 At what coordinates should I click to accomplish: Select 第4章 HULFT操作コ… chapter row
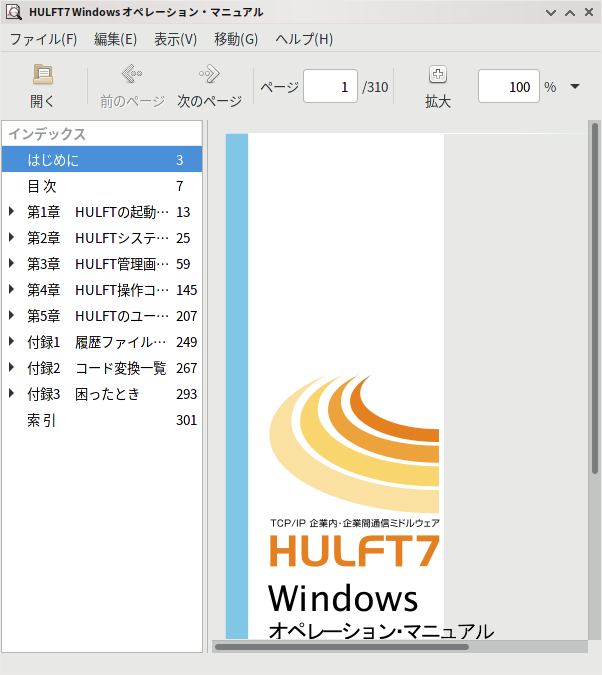coord(102,290)
